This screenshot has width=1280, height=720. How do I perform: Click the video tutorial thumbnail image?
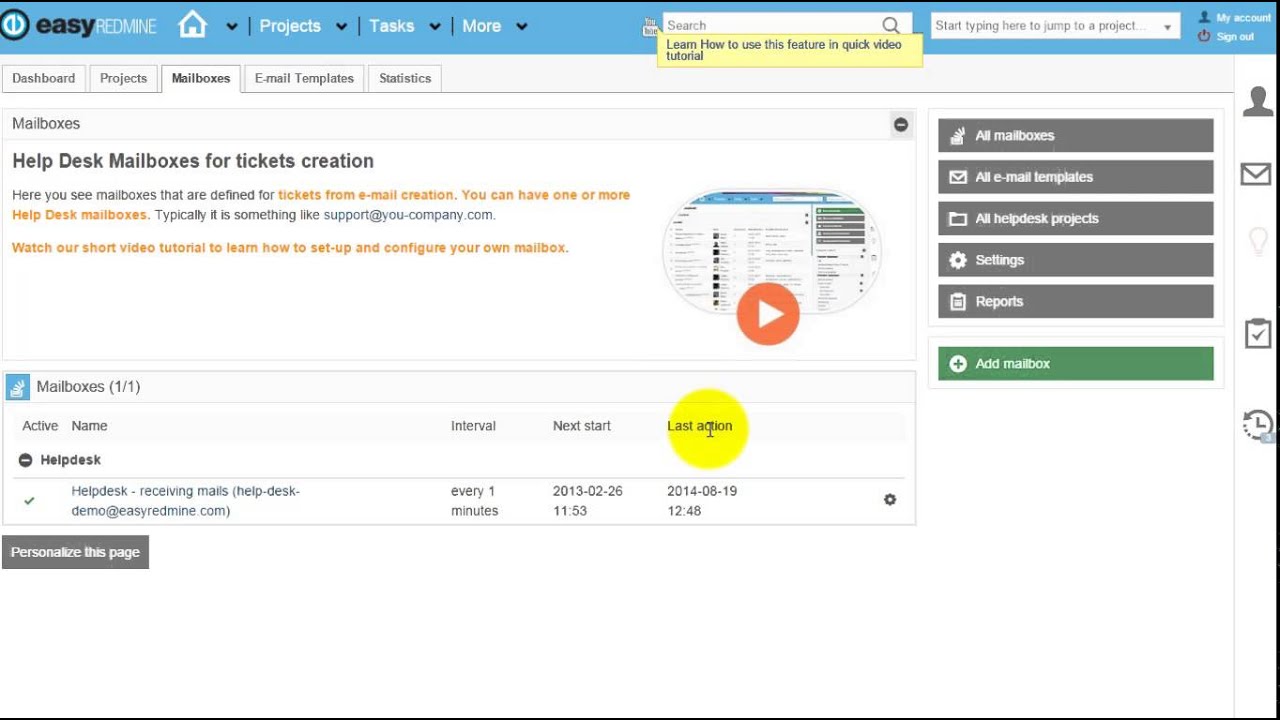pos(771,252)
